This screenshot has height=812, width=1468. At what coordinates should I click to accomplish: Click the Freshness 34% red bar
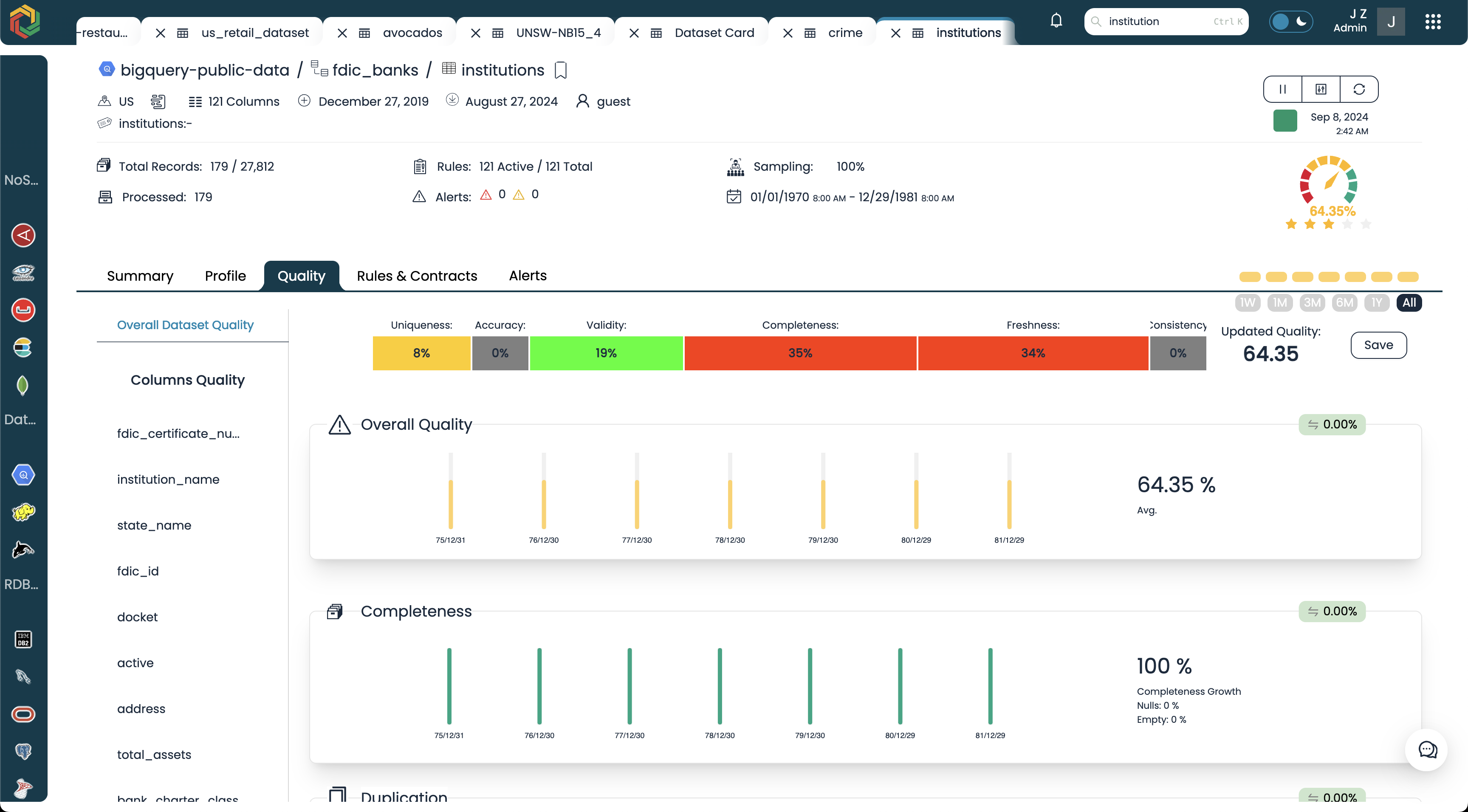(x=1033, y=353)
